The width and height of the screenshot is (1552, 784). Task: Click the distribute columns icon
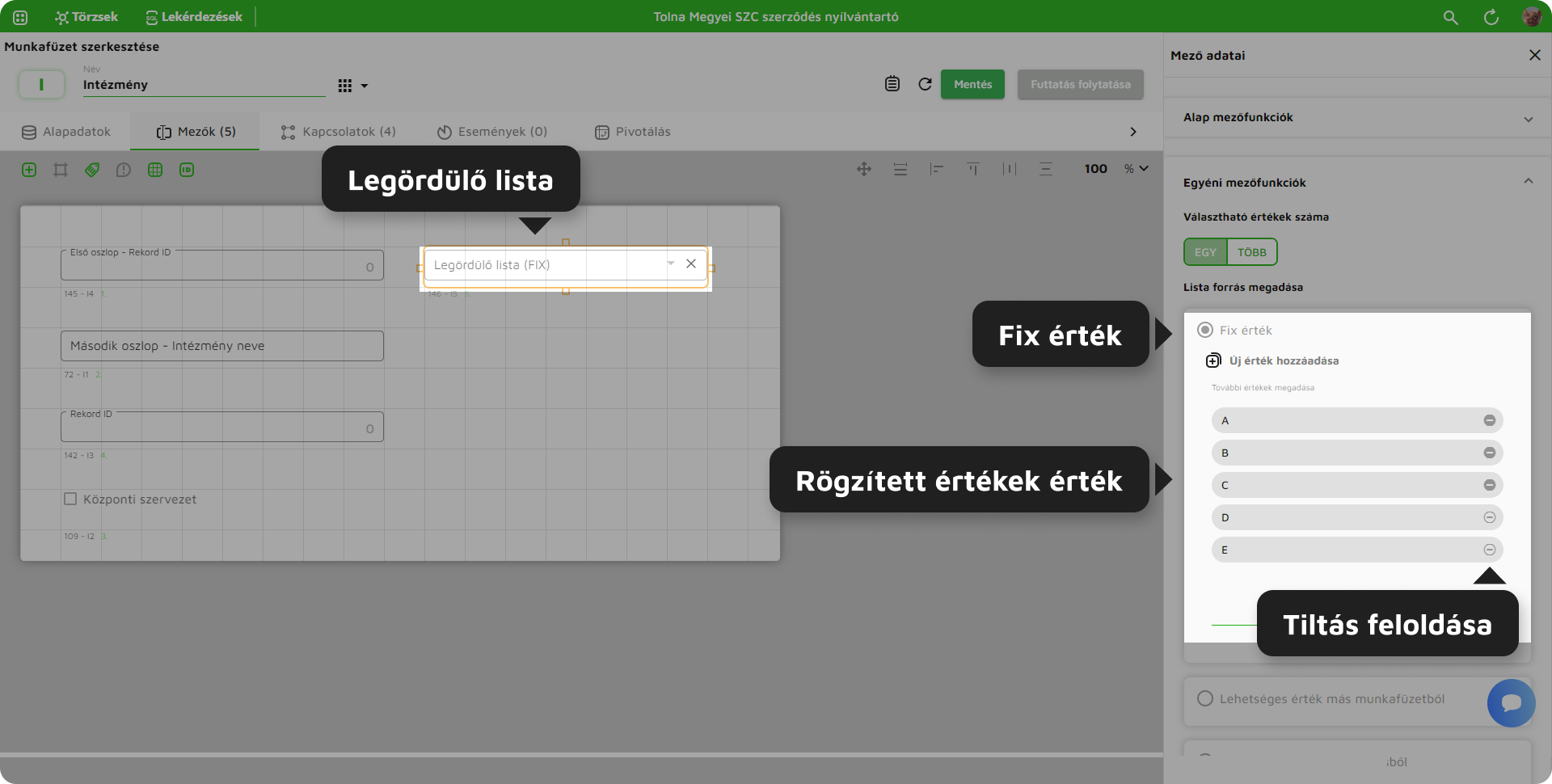pyautogui.click(x=1010, y=169)
